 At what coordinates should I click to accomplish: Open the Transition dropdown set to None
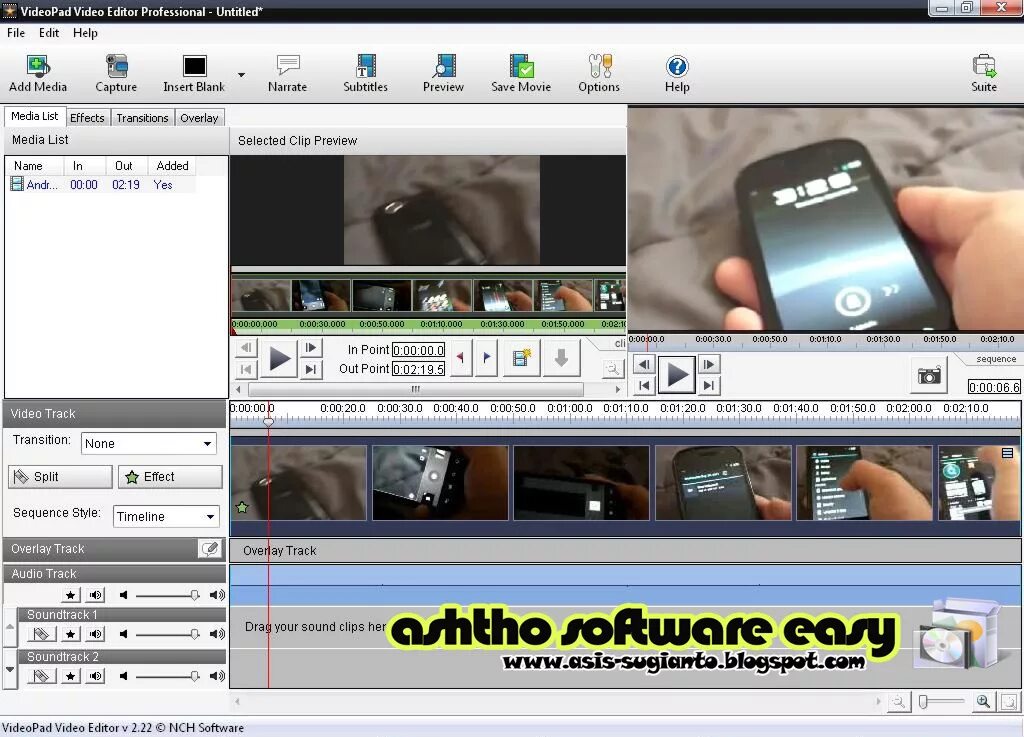click(149, 443)
